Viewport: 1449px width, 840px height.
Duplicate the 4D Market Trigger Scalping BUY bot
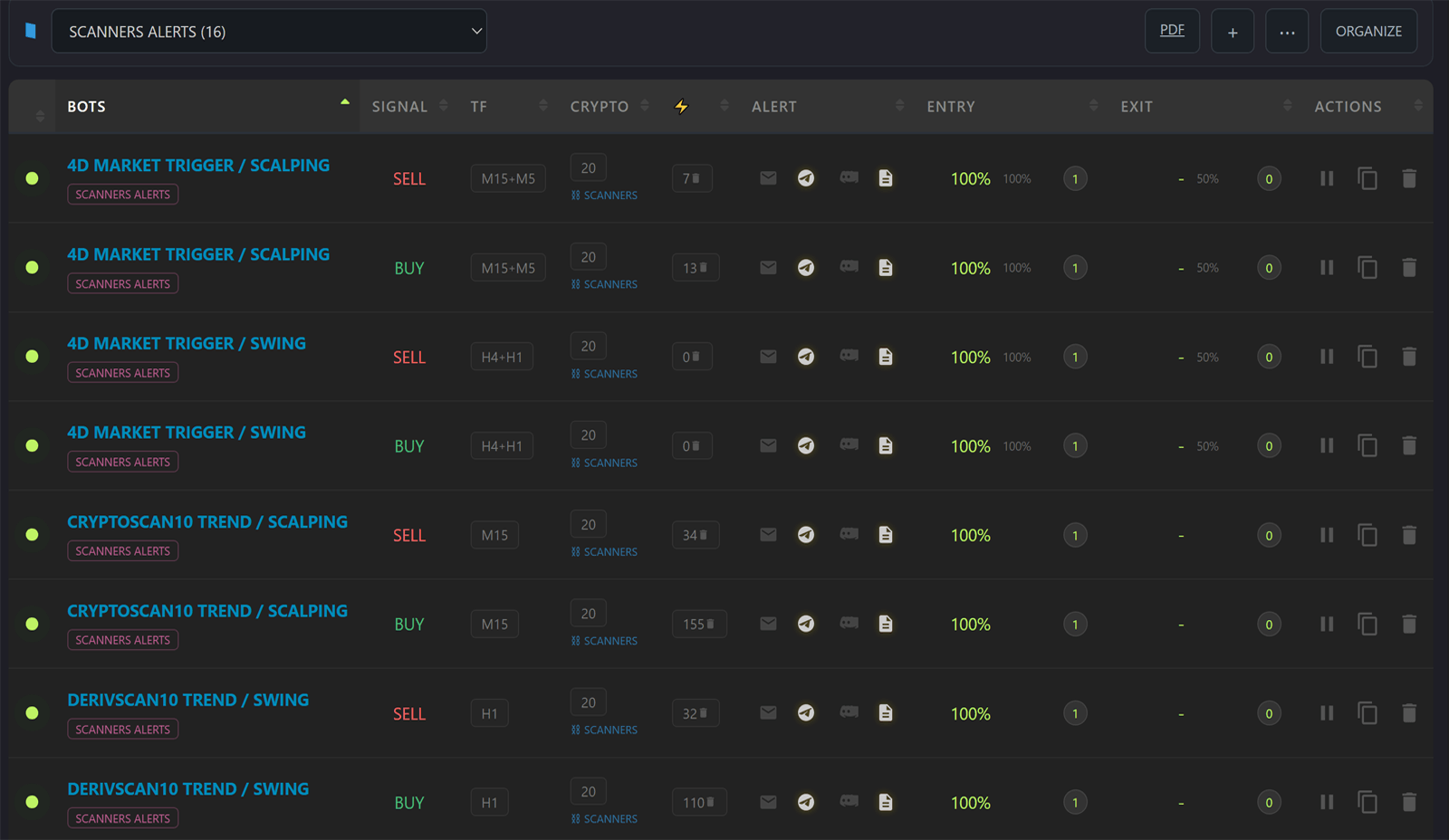(x=1367, y=268)
